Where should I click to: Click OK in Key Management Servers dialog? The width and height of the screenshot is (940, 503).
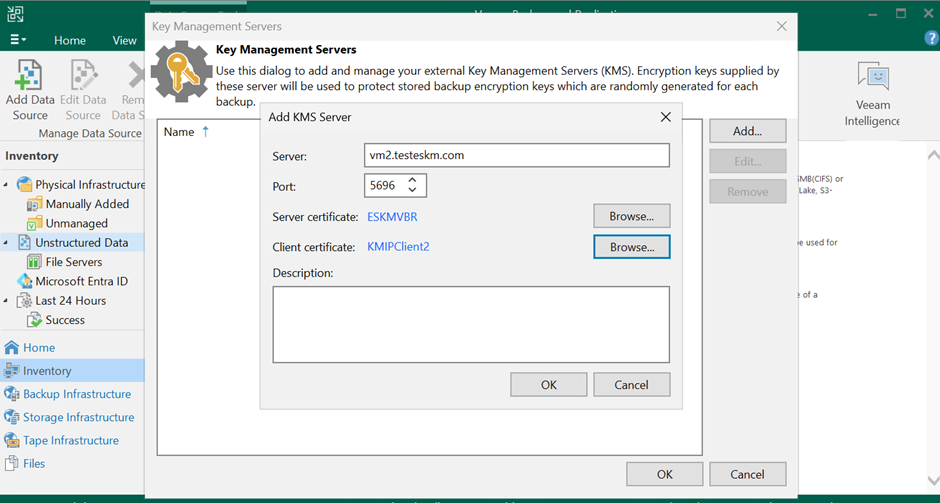(x=664, y=474)
